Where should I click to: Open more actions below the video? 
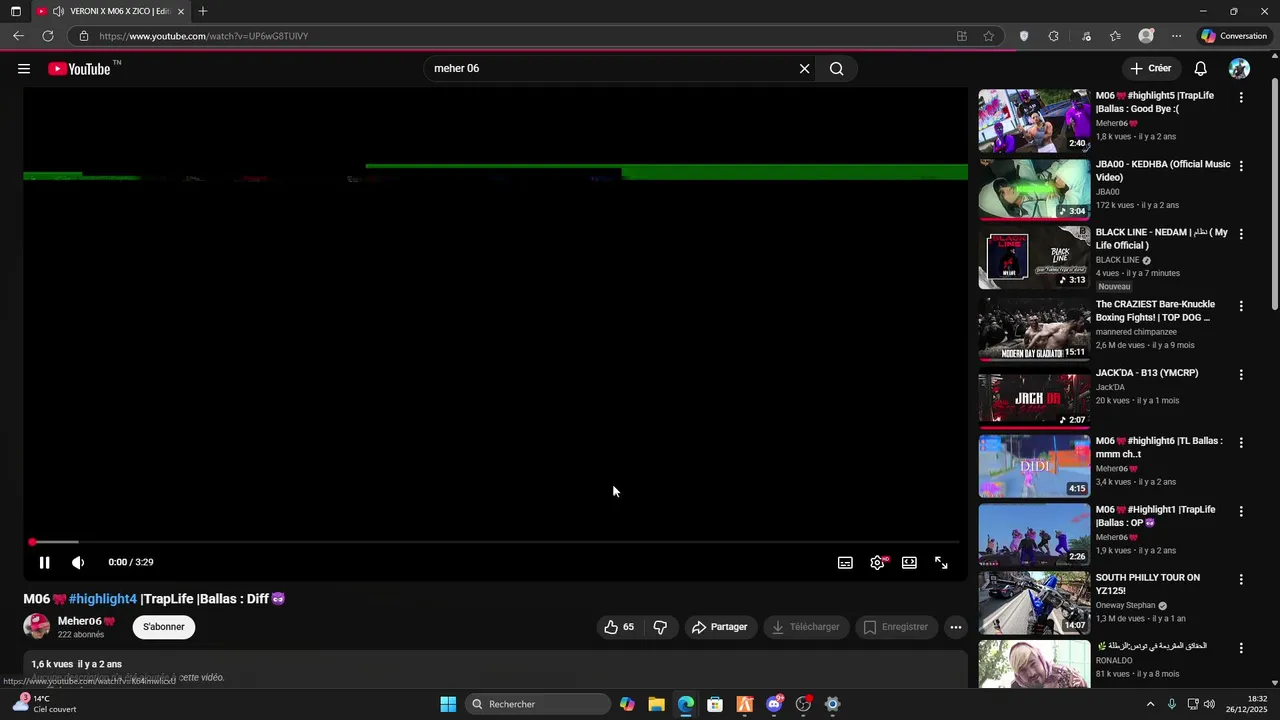point(956,627)
